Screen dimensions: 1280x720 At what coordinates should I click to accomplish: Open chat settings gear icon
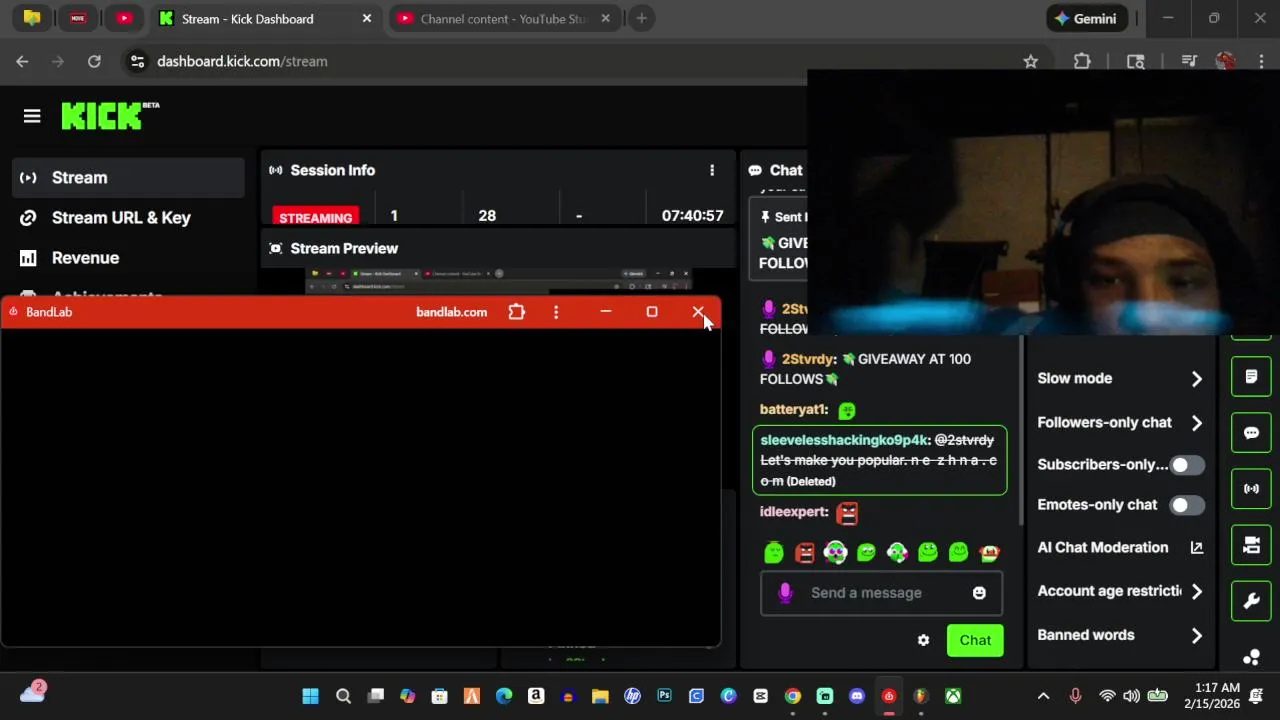[923, 640]
